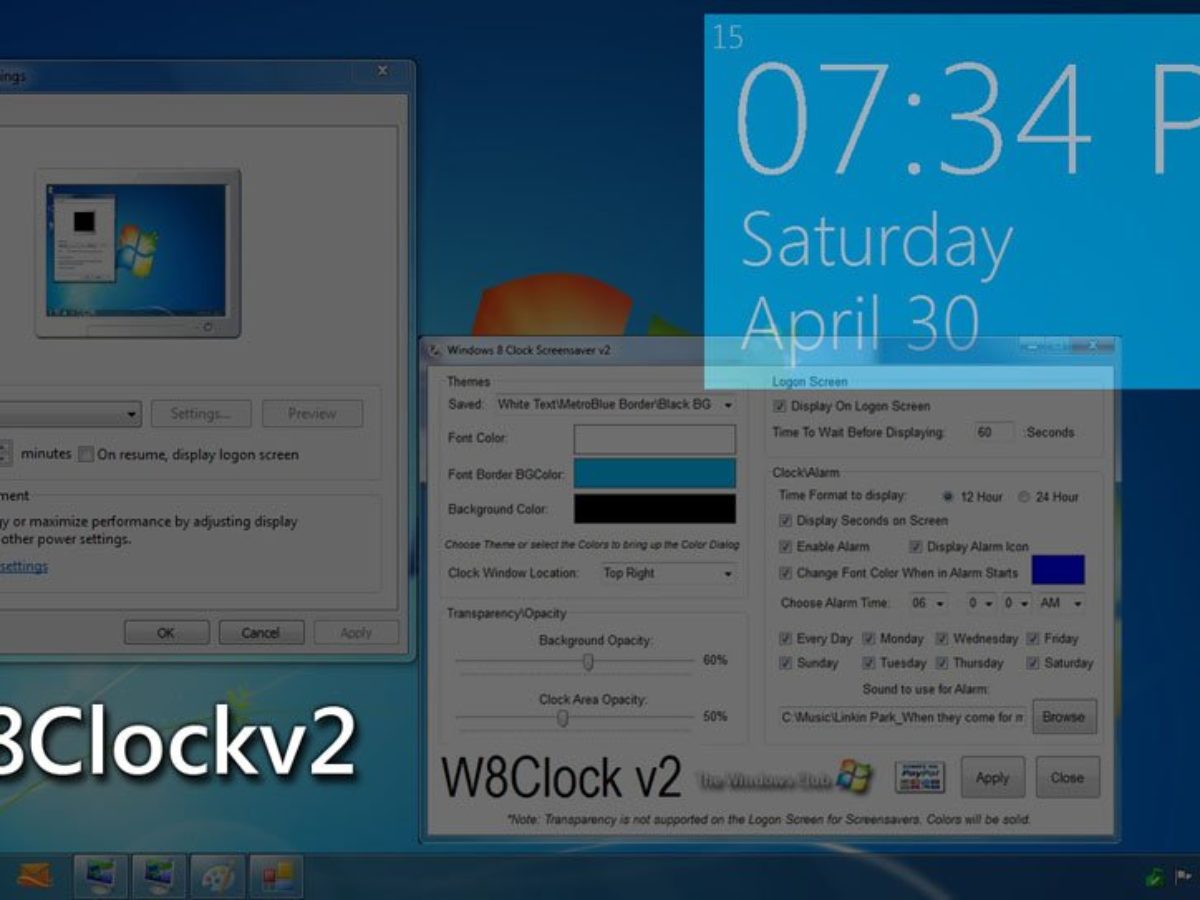The image size is (1200, 900).
Task: Uncheck the Every Day checkbox
Action: point(786,638)
